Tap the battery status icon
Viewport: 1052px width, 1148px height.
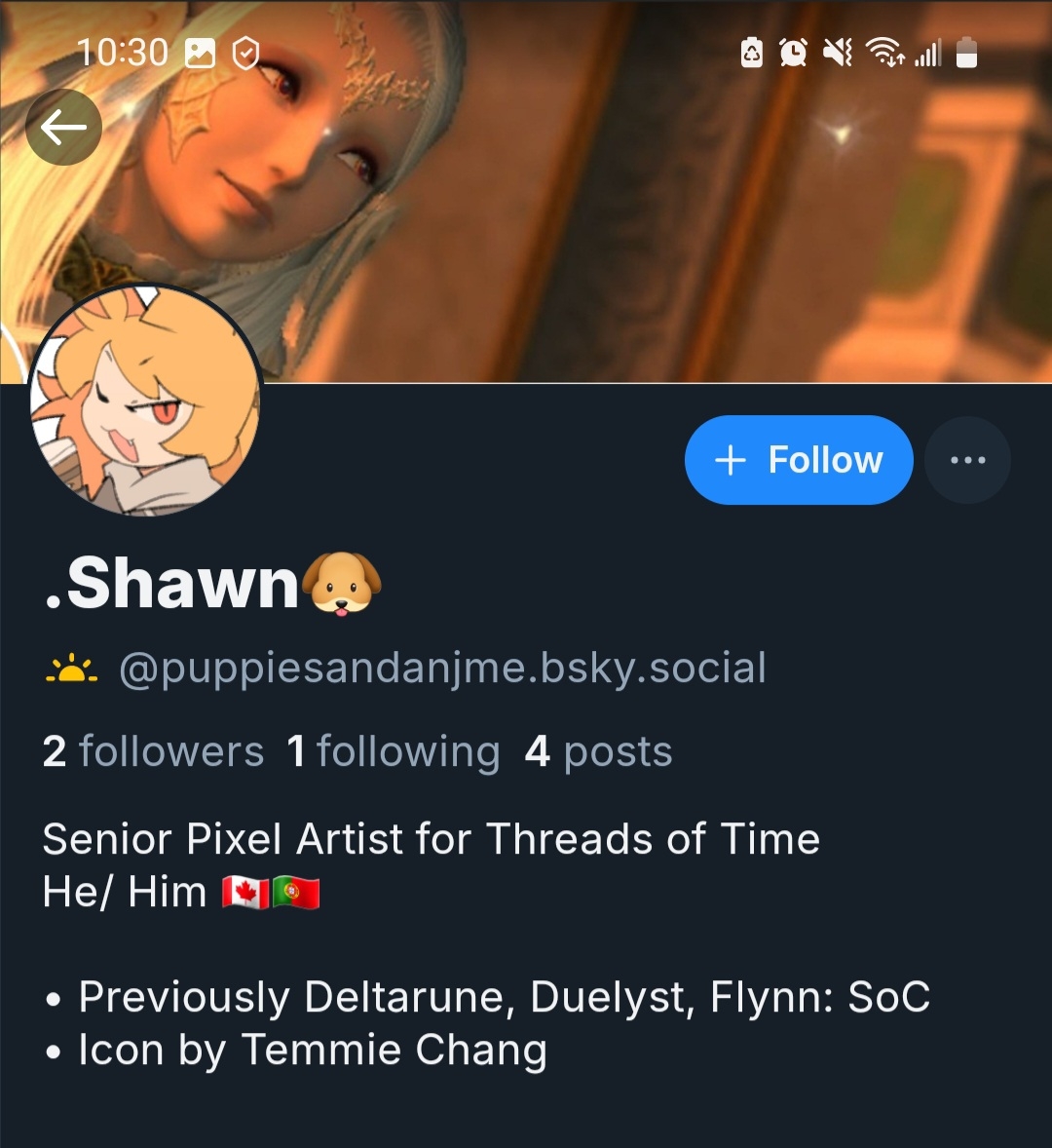pyautogui.click(x=966, y=53)
